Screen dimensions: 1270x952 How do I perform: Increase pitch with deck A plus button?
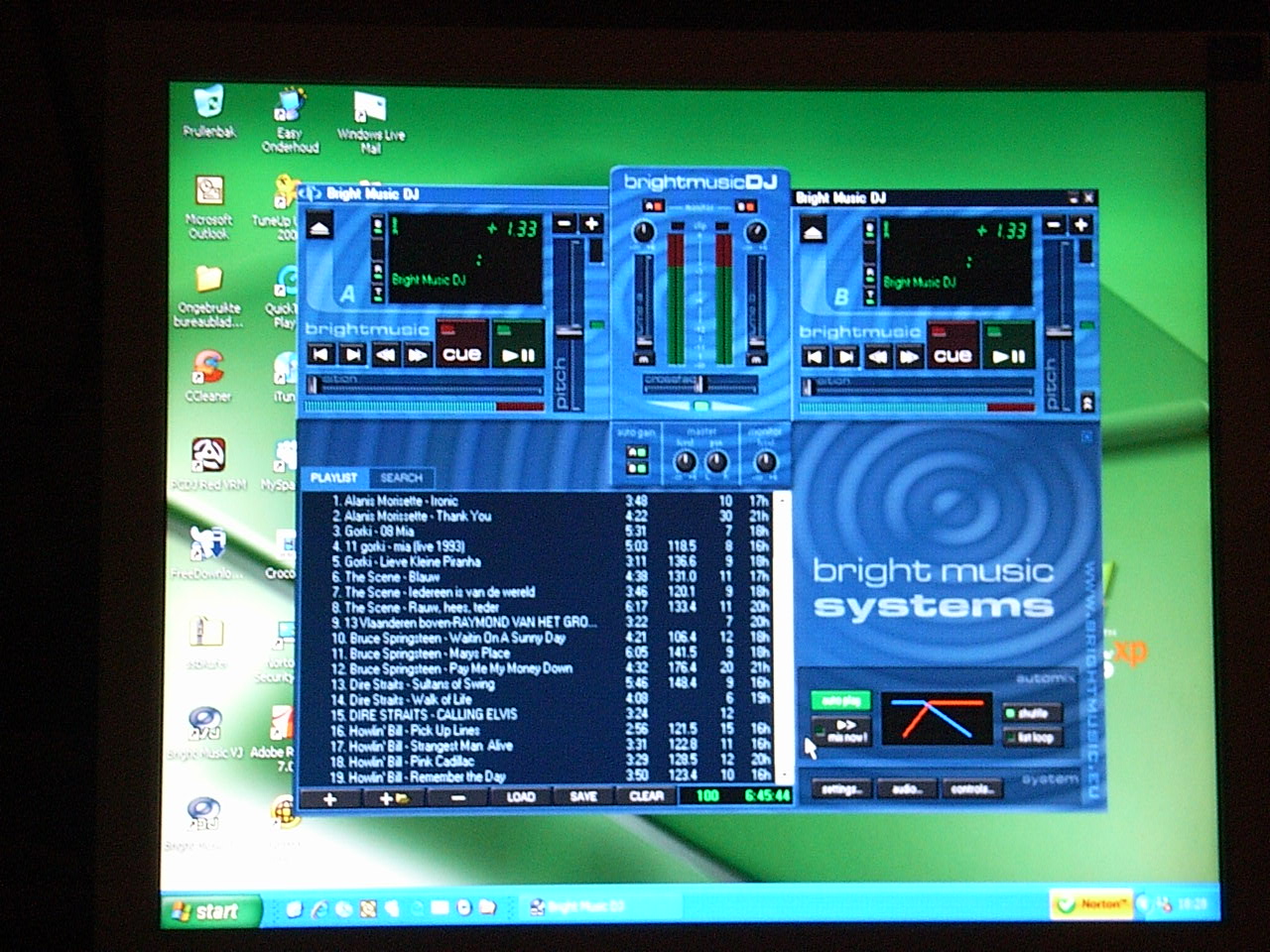click(591, 224)
